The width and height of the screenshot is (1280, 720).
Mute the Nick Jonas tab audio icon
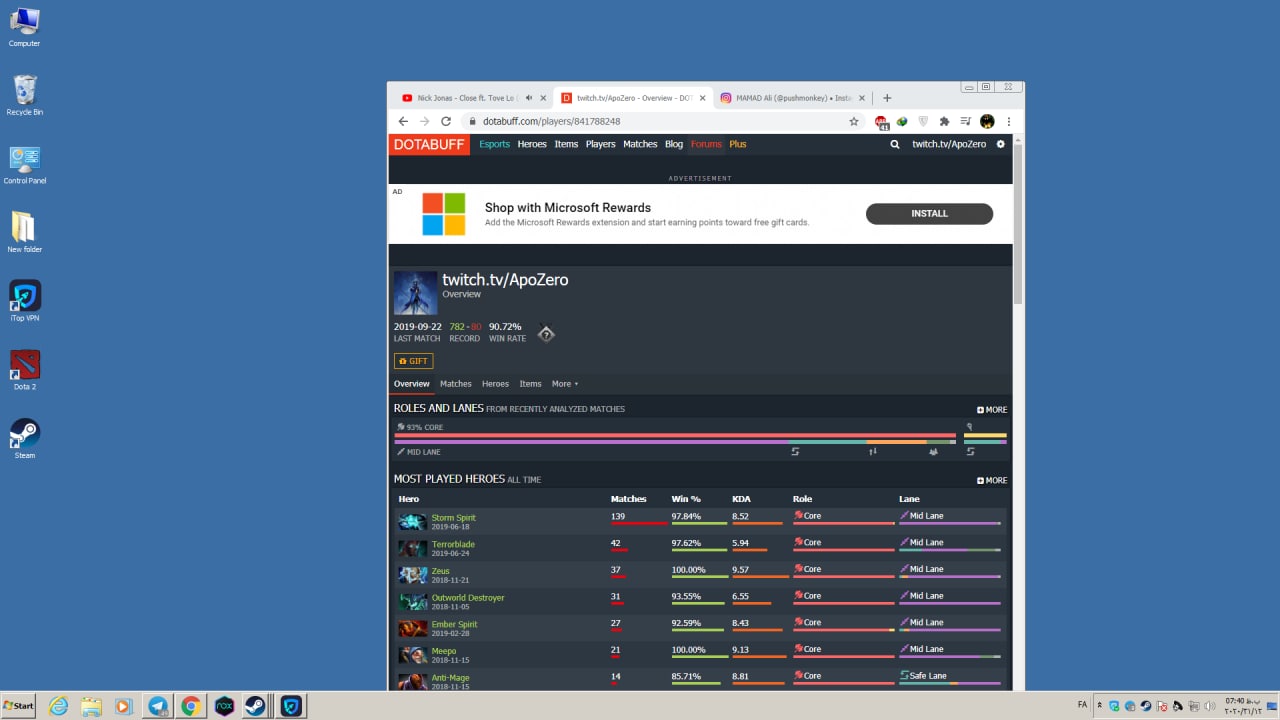(x=529, y=98)
